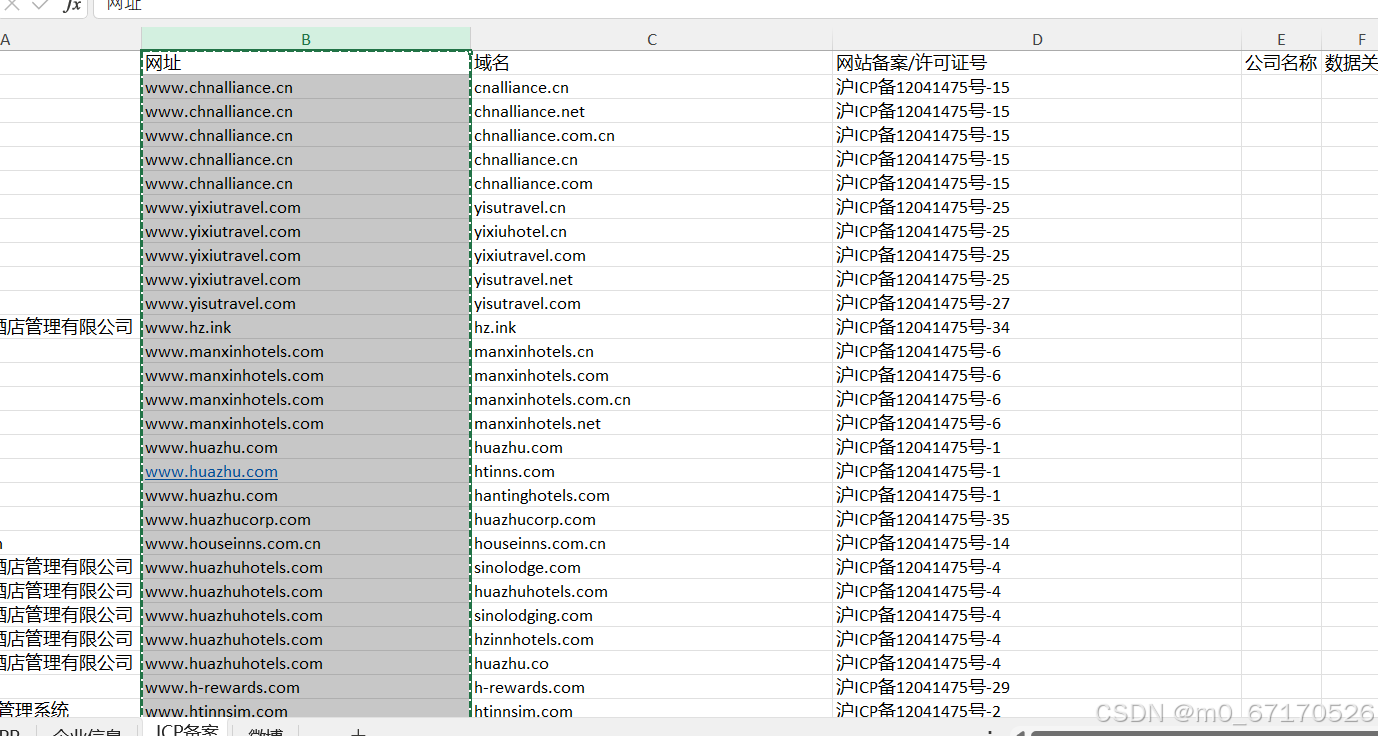Select the www.huazhucorp.com cell
The width and height of the screenshot is (1378, 736).
point(306,519)
